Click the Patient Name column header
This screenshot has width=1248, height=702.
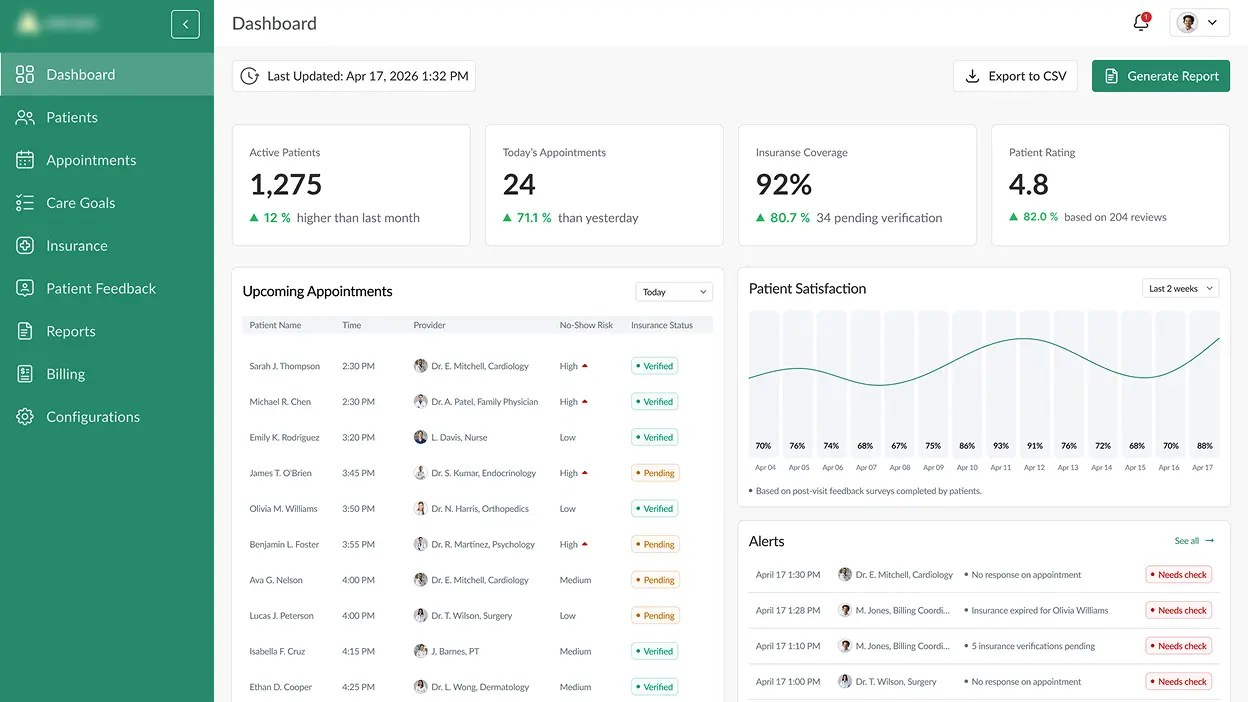click(275, 325)
